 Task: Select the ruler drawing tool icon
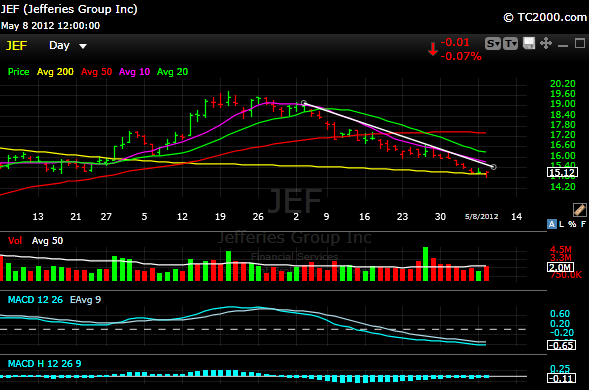coord(579,210)
